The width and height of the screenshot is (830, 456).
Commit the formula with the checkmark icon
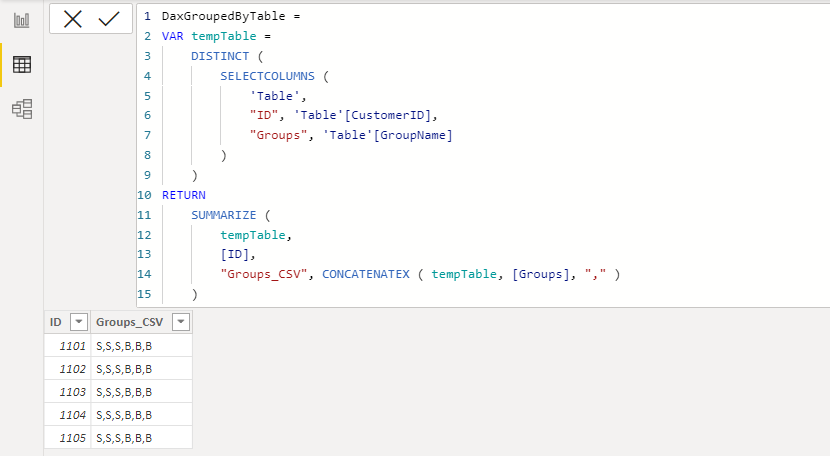tap(109, 20)
